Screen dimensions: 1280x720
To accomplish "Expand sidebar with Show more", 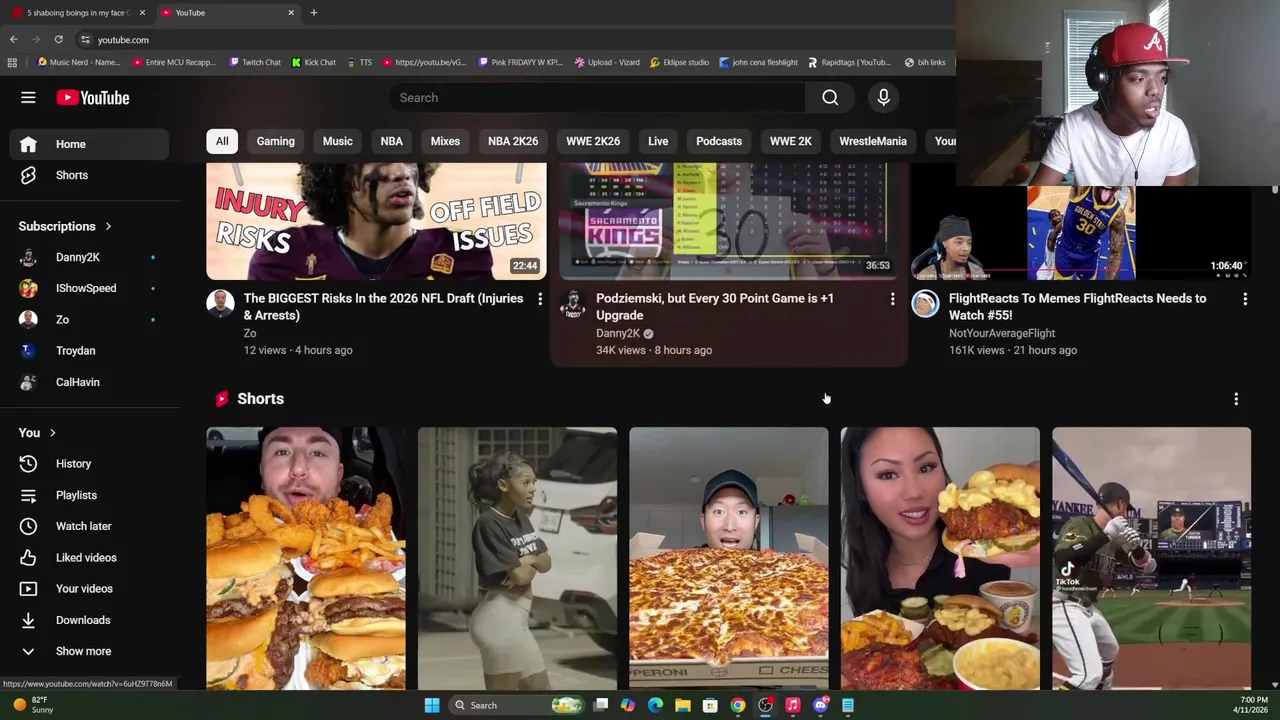I will point(90,651).
